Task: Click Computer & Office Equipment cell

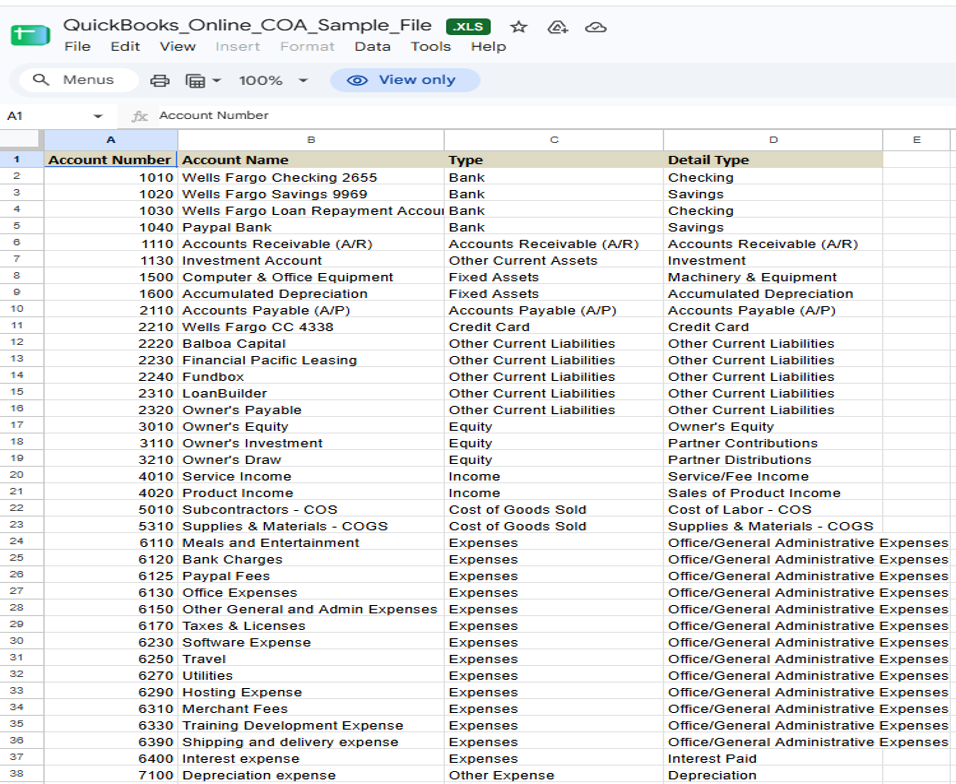Action: click(311, 277)
